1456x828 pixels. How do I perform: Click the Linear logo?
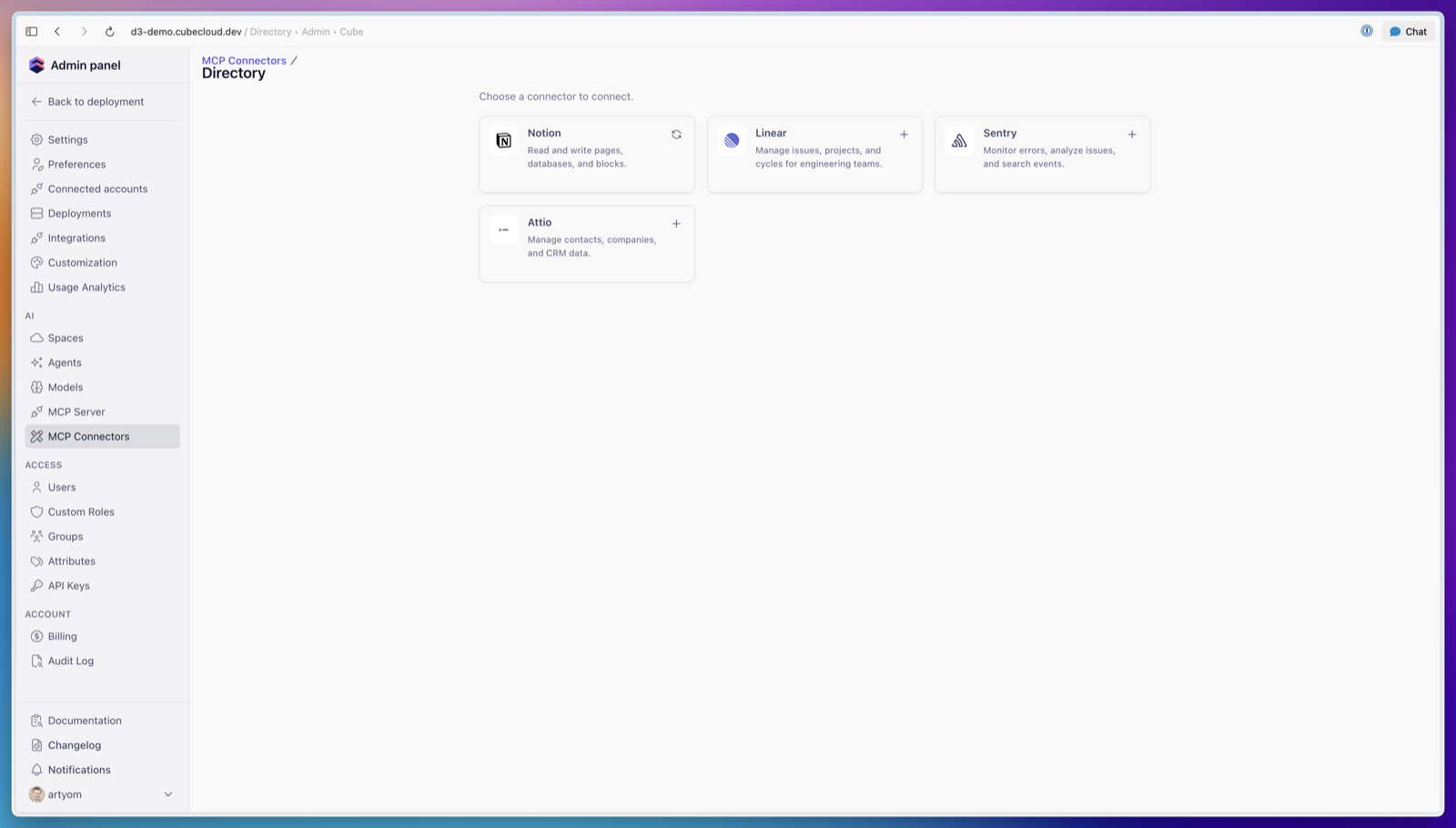pyautogui.click(x=732, y=140)
